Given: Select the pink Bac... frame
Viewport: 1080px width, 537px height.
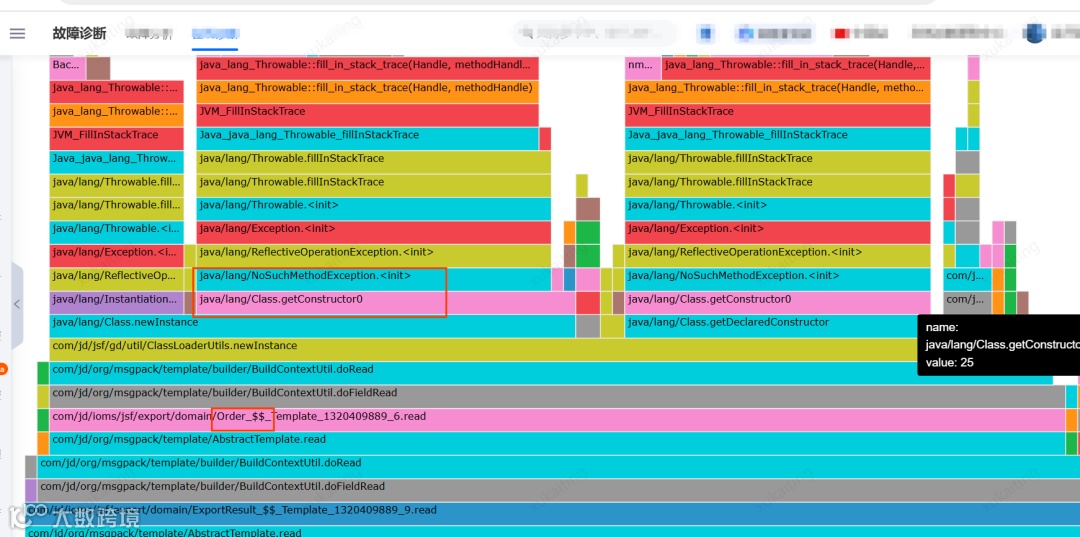Looking at the screenshot, I should tap(68, 67).
